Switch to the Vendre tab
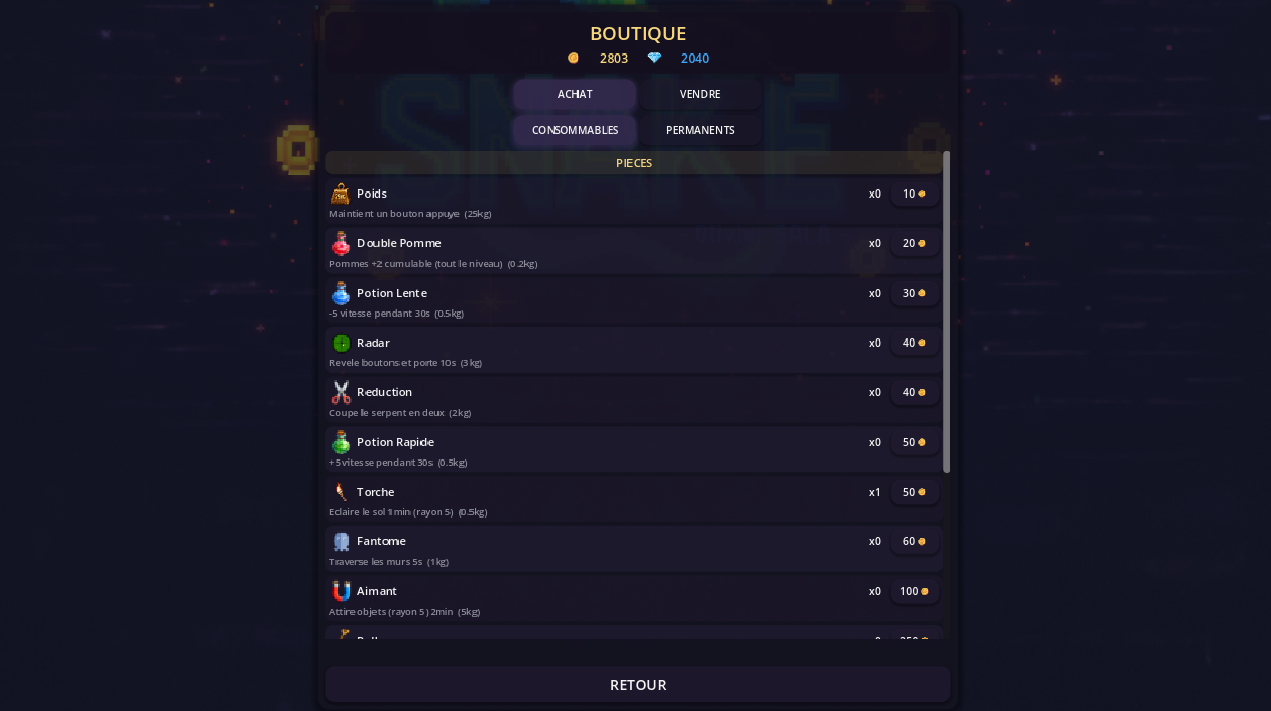 pos(700,94)
